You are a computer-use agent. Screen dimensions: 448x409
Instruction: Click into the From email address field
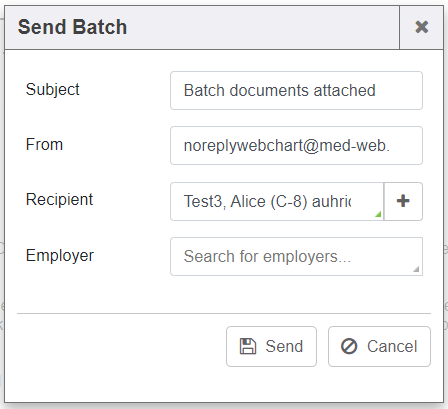[296, 145]
